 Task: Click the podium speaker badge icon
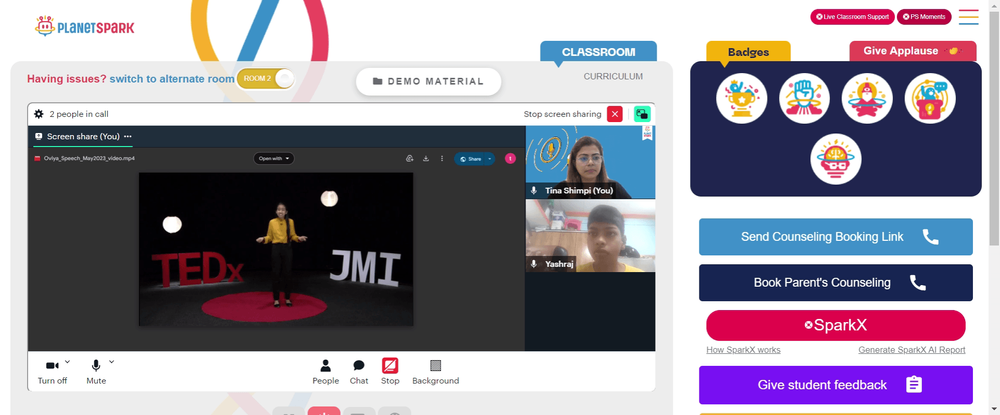[x=930, y=98]
